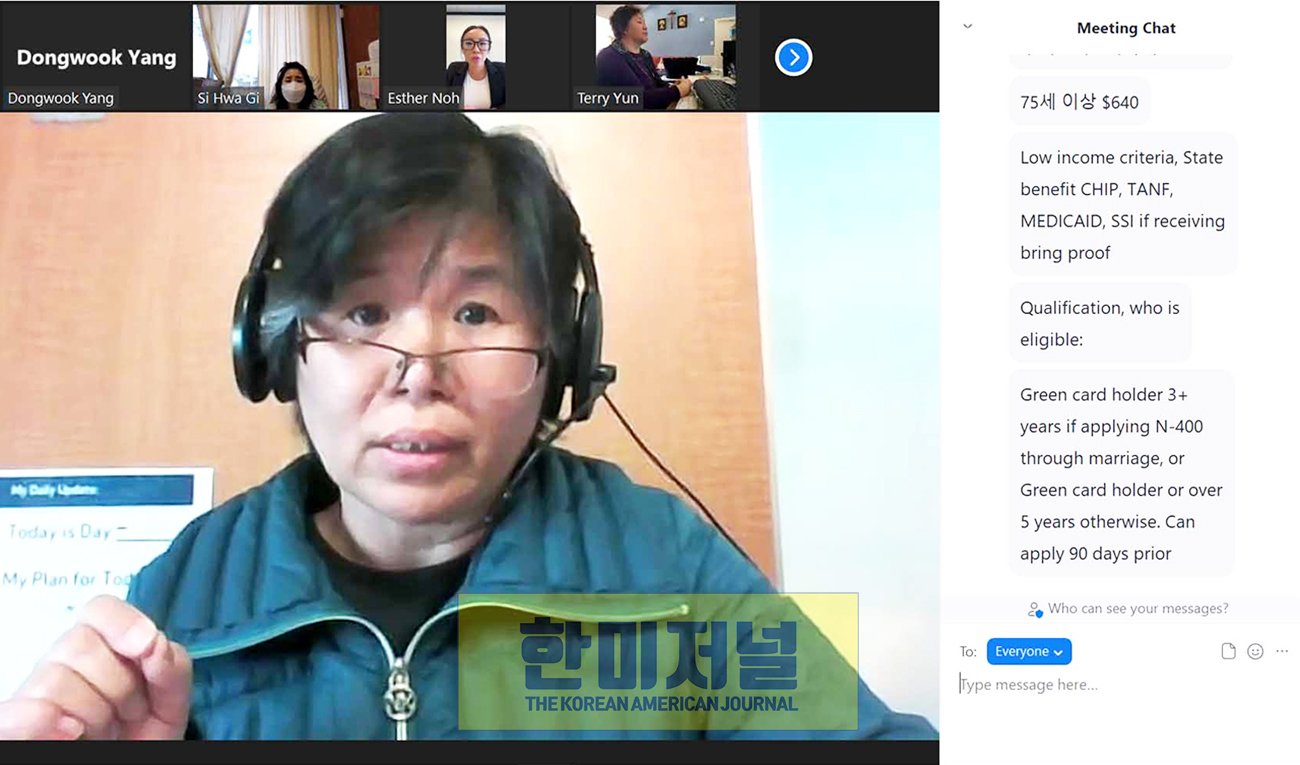Show next participants with blue arrow
The width and height of the screenshot is (1300, 765).
tap(793, 57)
